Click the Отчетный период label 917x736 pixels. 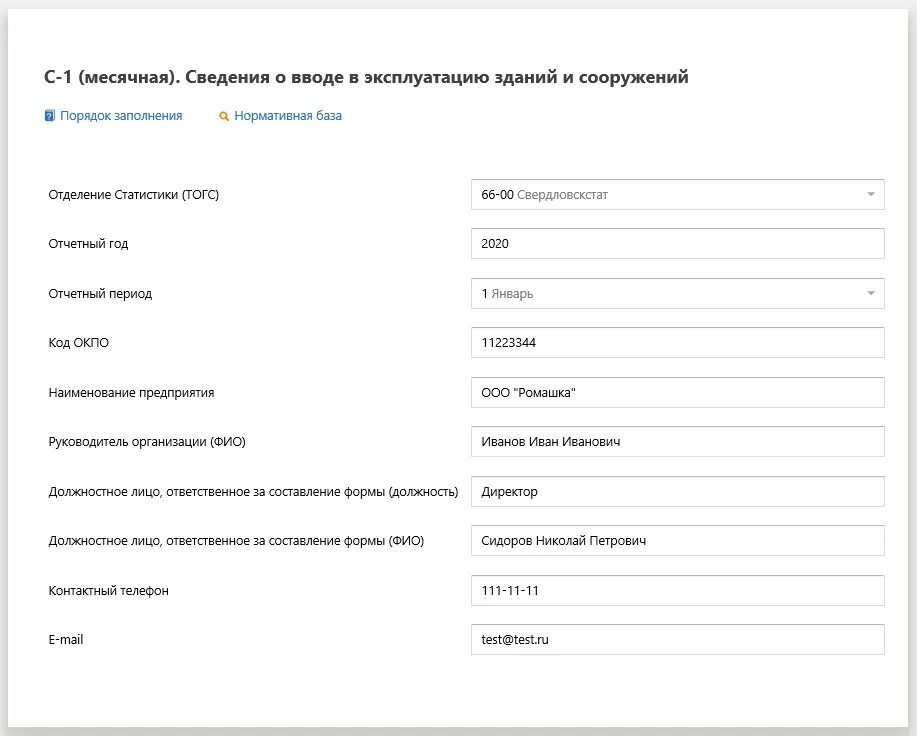point(100,293)
